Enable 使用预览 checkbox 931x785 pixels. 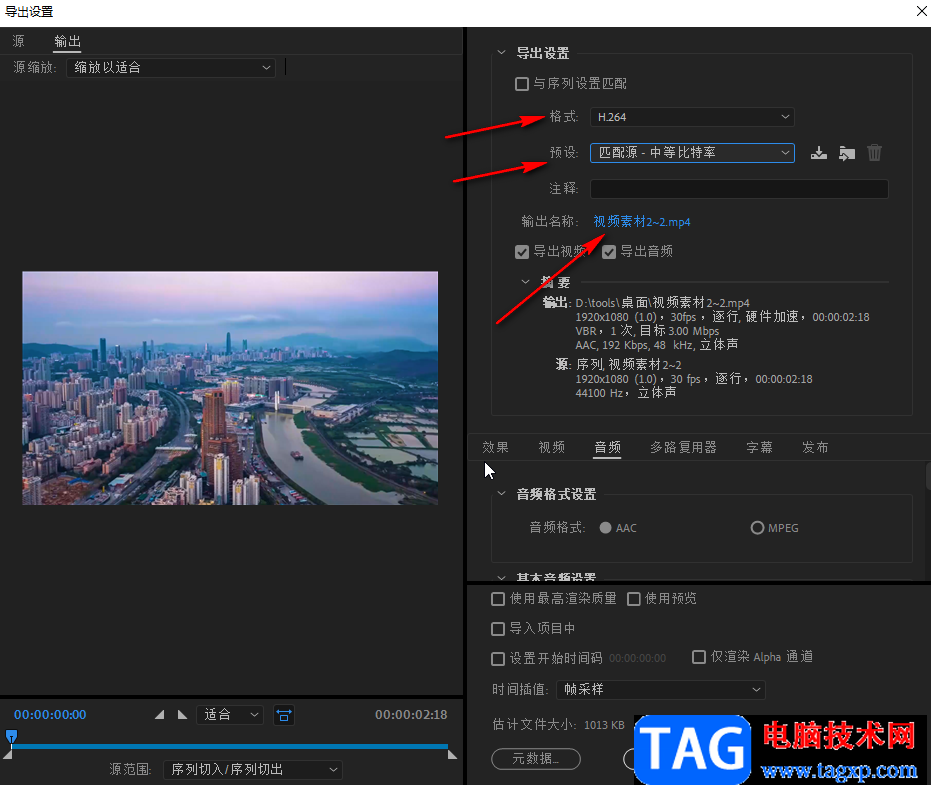tap(634, 599)
